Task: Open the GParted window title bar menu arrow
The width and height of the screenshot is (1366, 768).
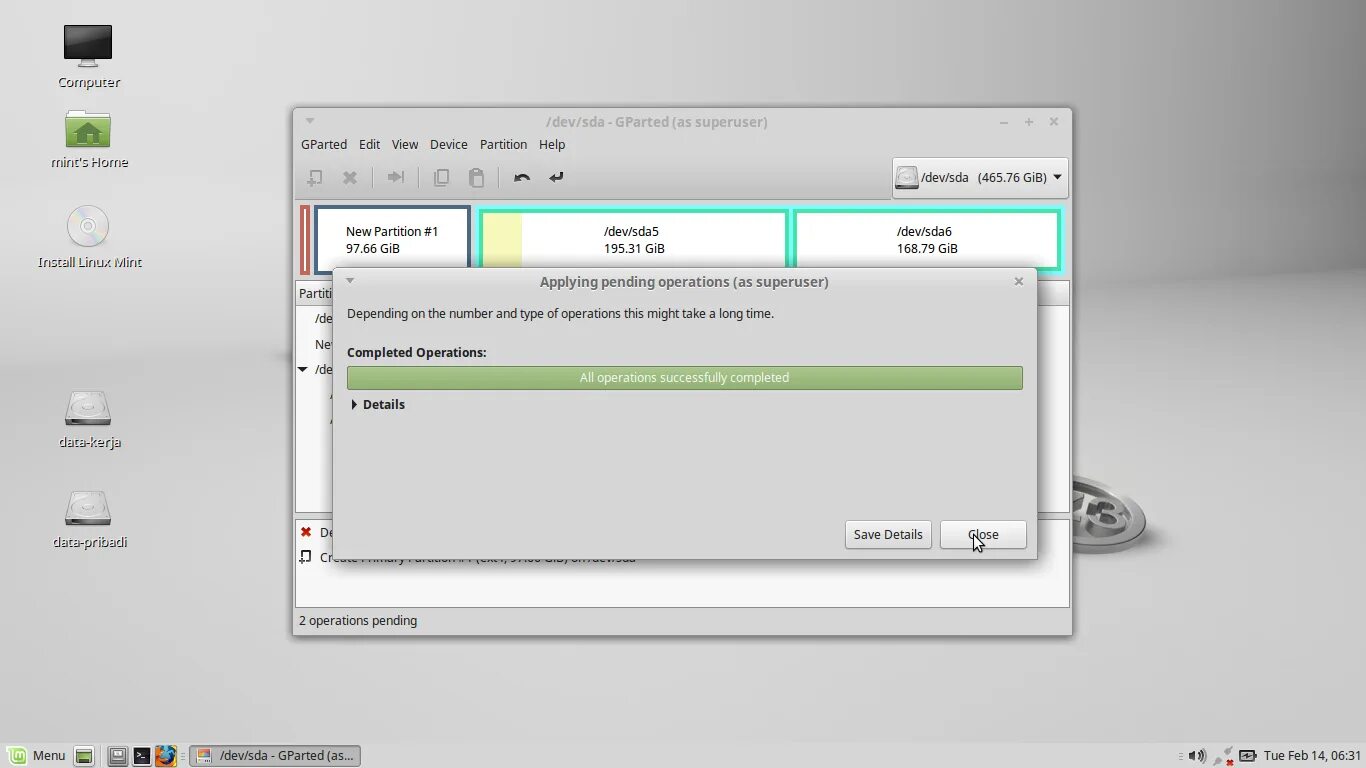Action: [310, 121]
